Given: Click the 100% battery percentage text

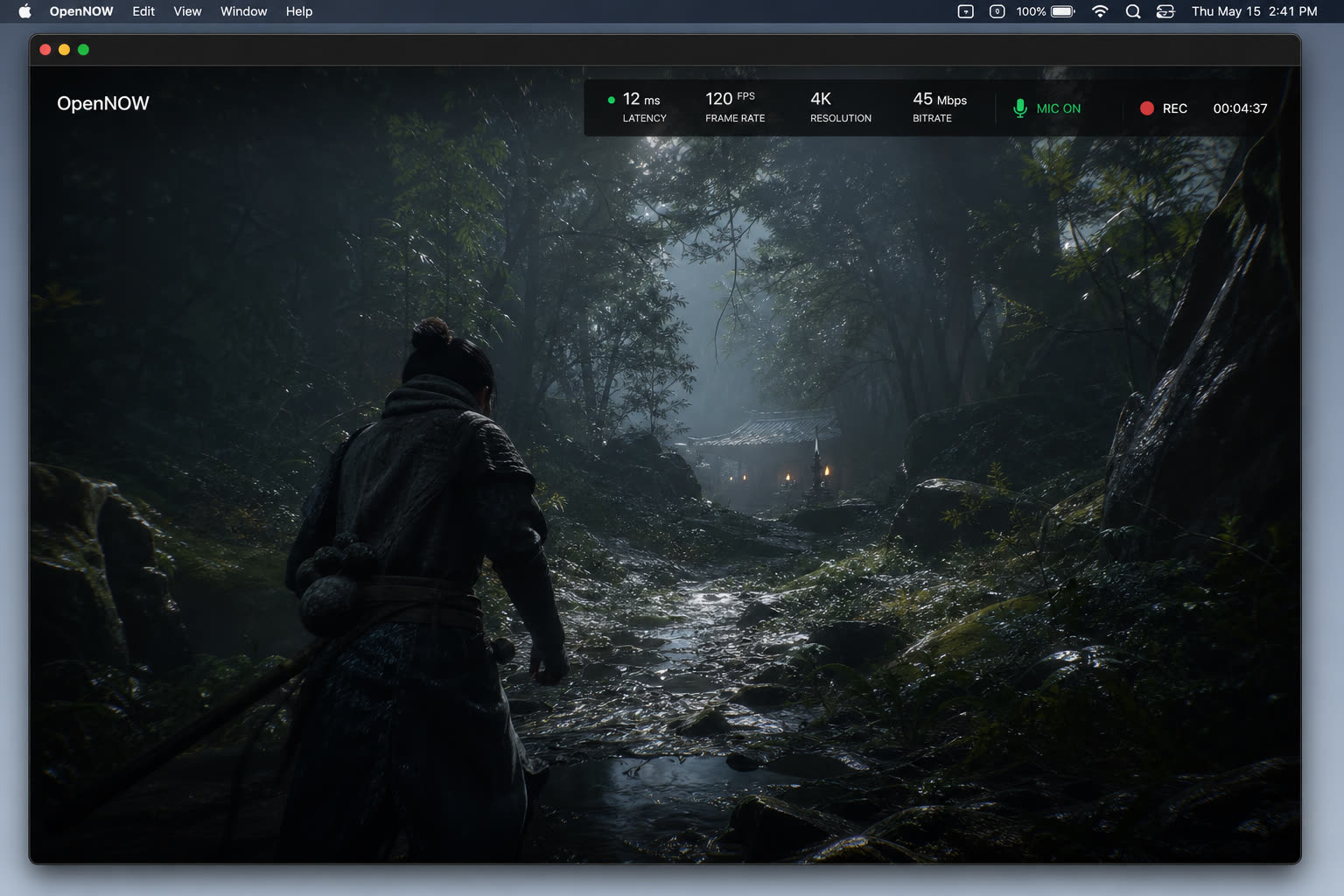Looking at the screenshot, I should (1031, 11).
